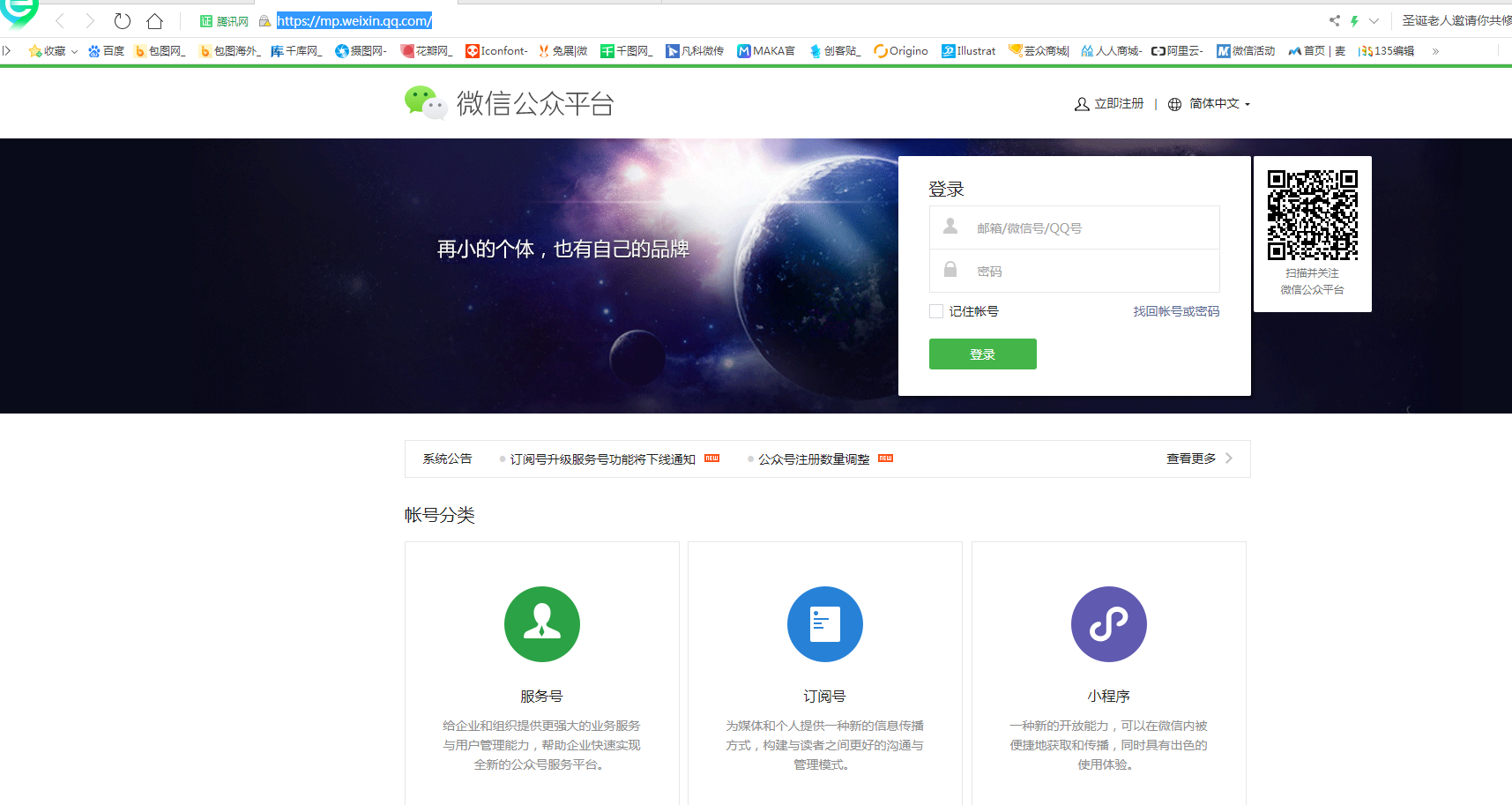Open the 摄图网 bookmark
Viewport: 1512px width, 805px height.
(361, 51)
